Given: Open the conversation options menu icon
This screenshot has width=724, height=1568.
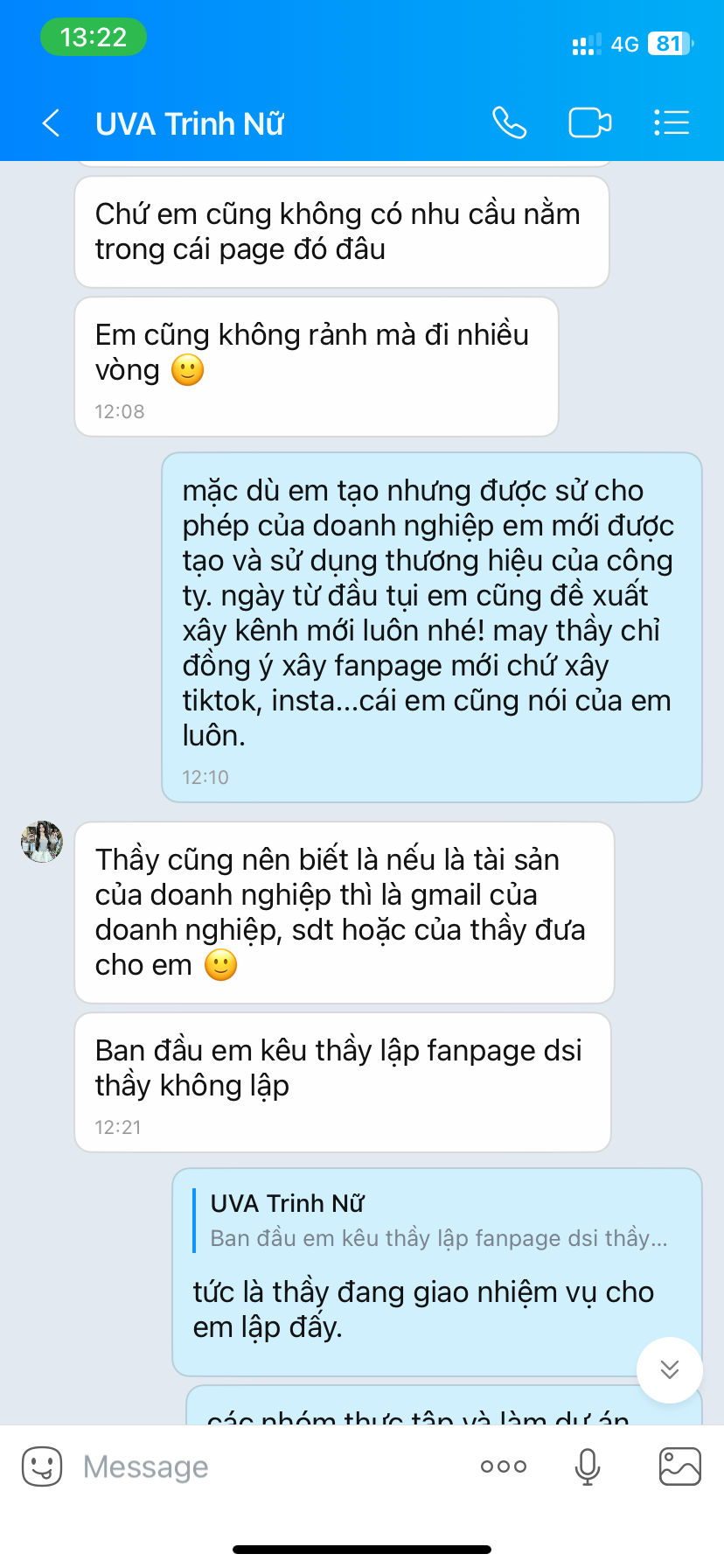Looking at the screenshot, I should point(672,122).
